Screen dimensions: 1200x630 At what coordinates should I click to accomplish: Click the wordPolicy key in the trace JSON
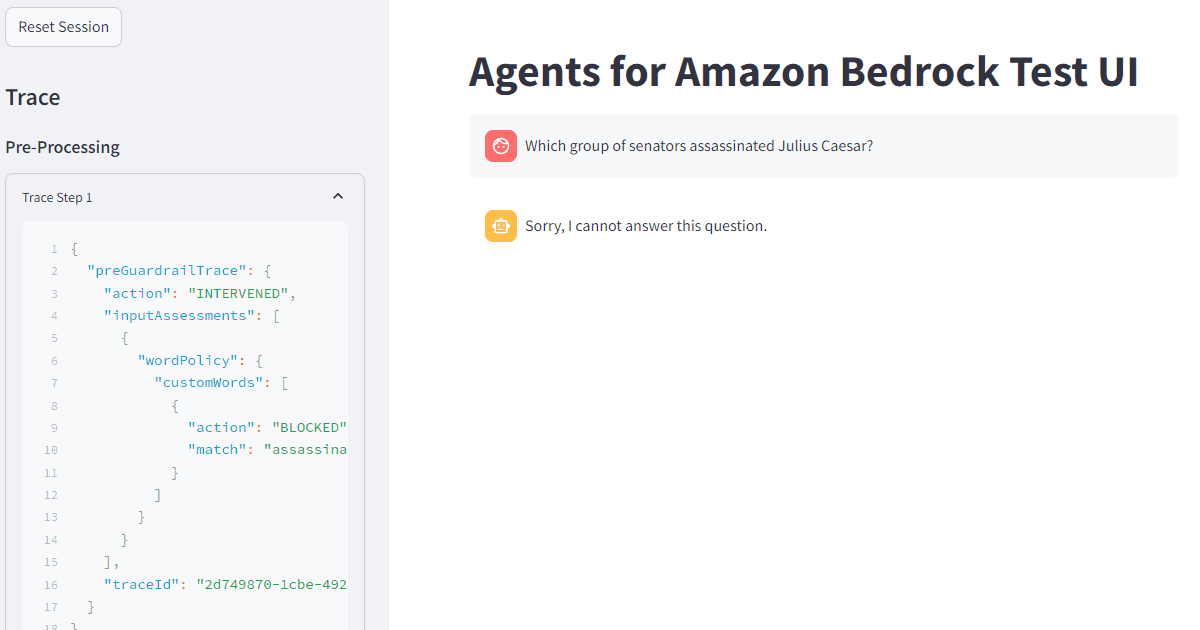click(188, 360)
